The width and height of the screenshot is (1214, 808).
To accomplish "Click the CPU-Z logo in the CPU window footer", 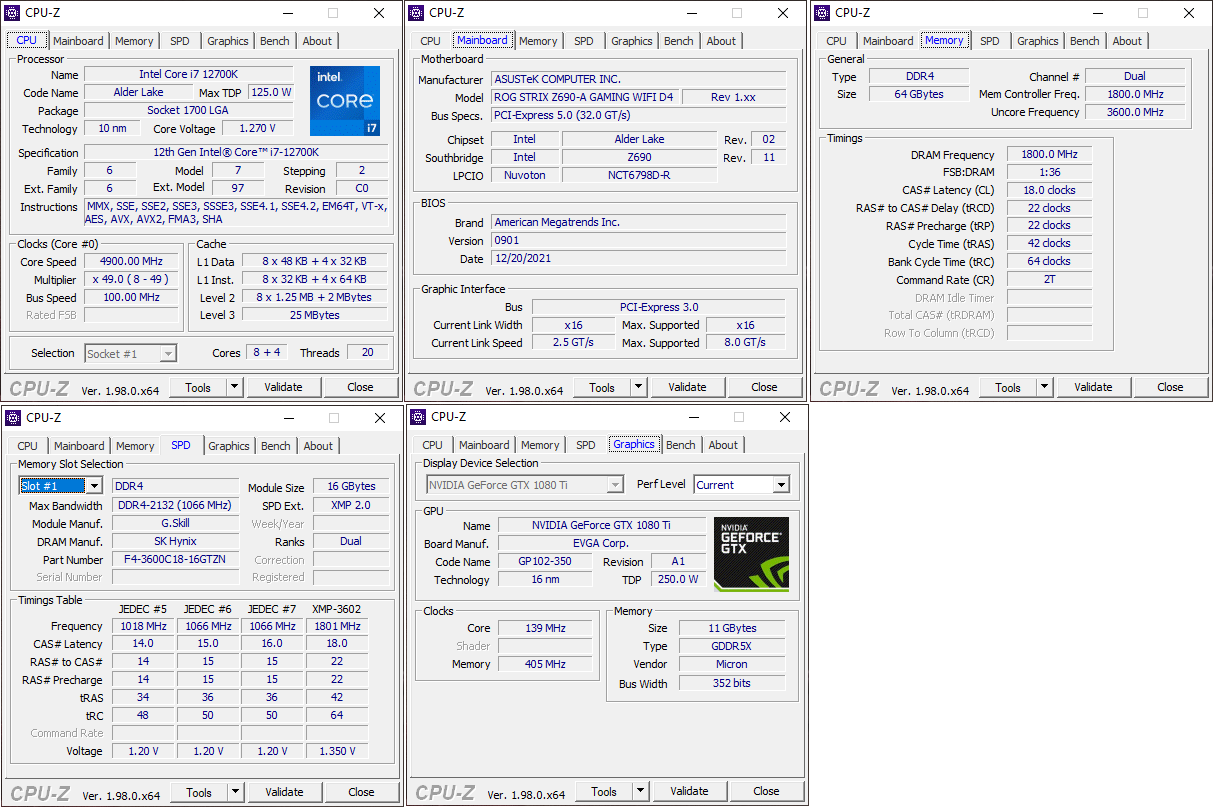I will coord(38,386).
